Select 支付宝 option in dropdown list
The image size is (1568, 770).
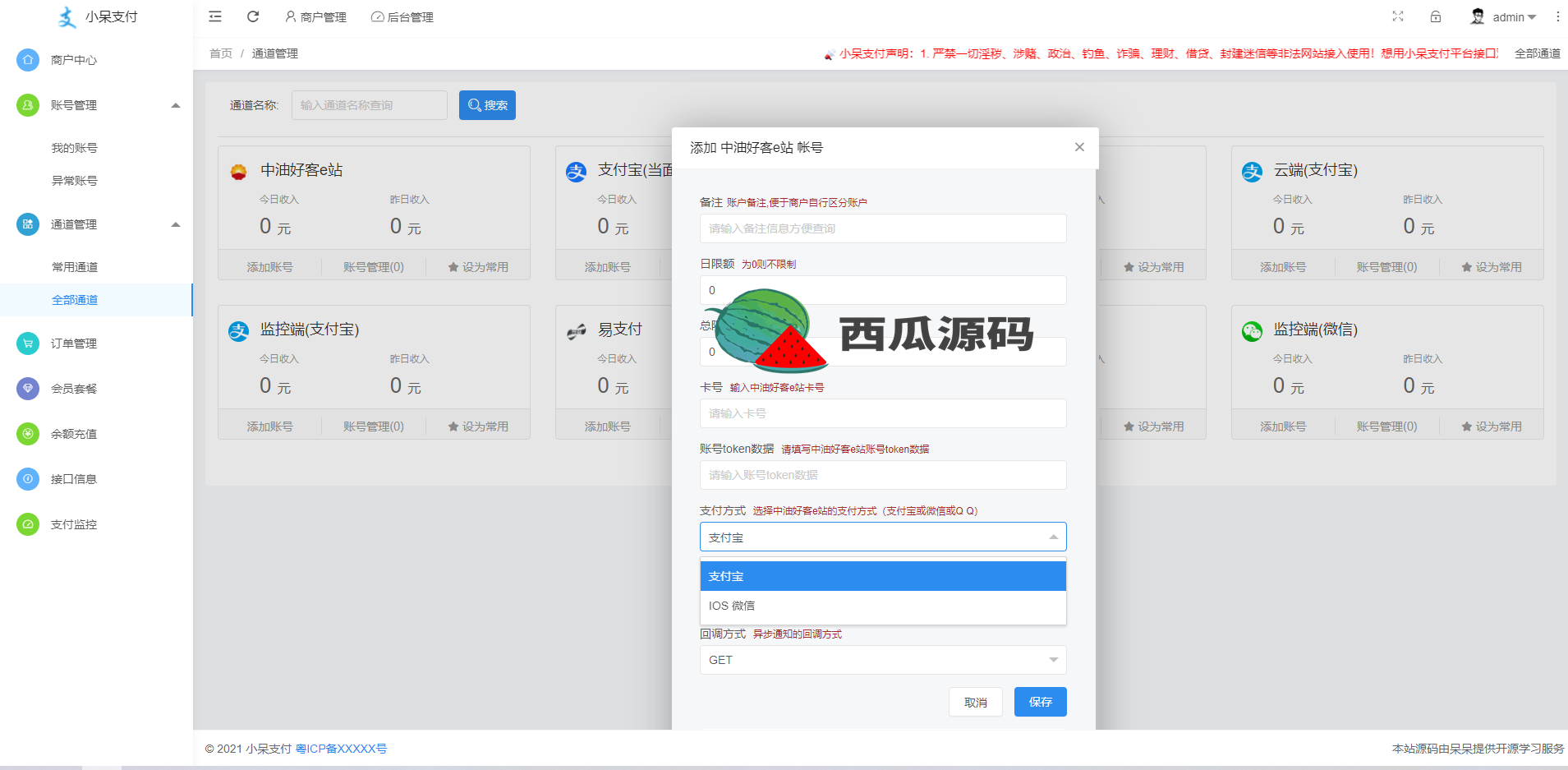click(883, 576)
